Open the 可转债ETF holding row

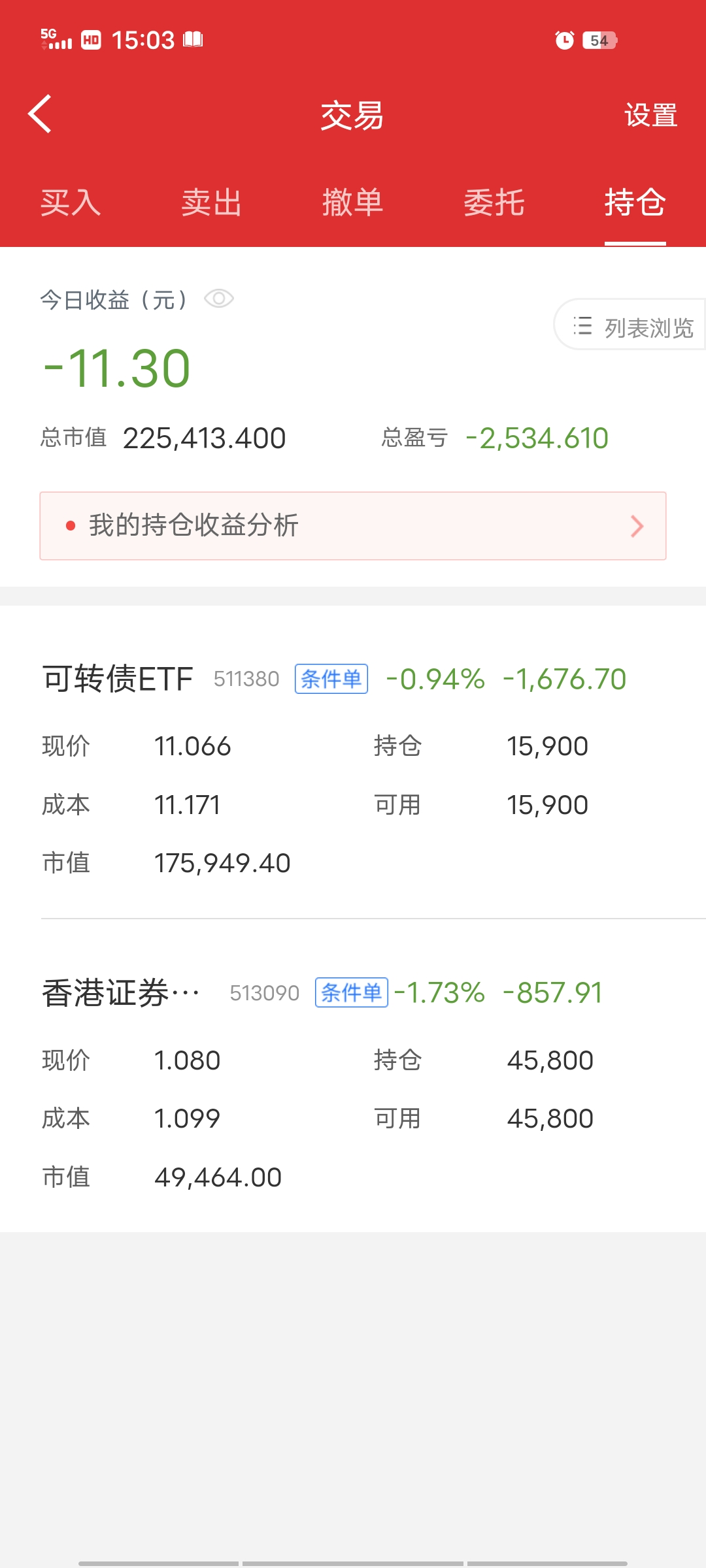click(353, 771)
